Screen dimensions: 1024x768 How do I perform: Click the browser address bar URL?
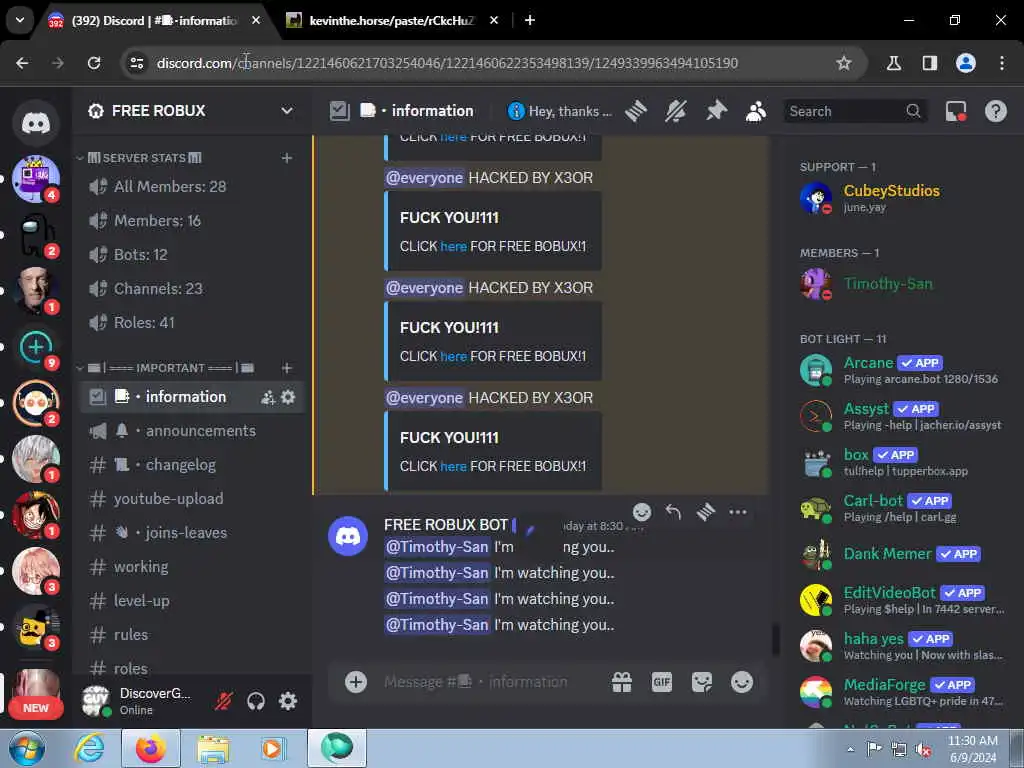pyautogui.click(x=447, y=63)
